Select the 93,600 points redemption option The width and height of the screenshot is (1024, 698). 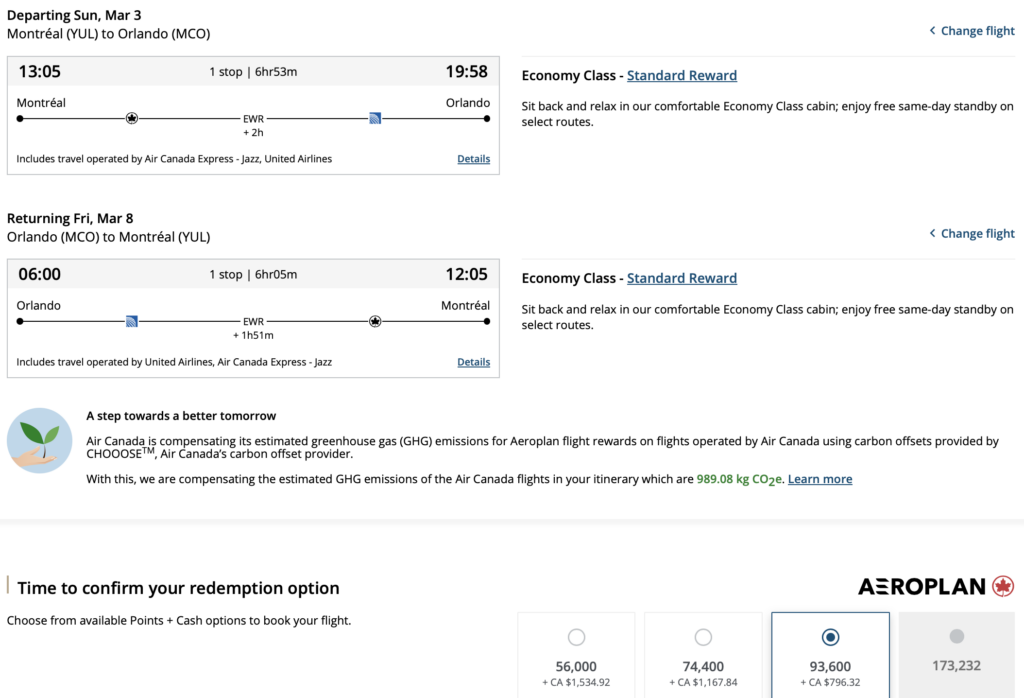tap(830, 637)
